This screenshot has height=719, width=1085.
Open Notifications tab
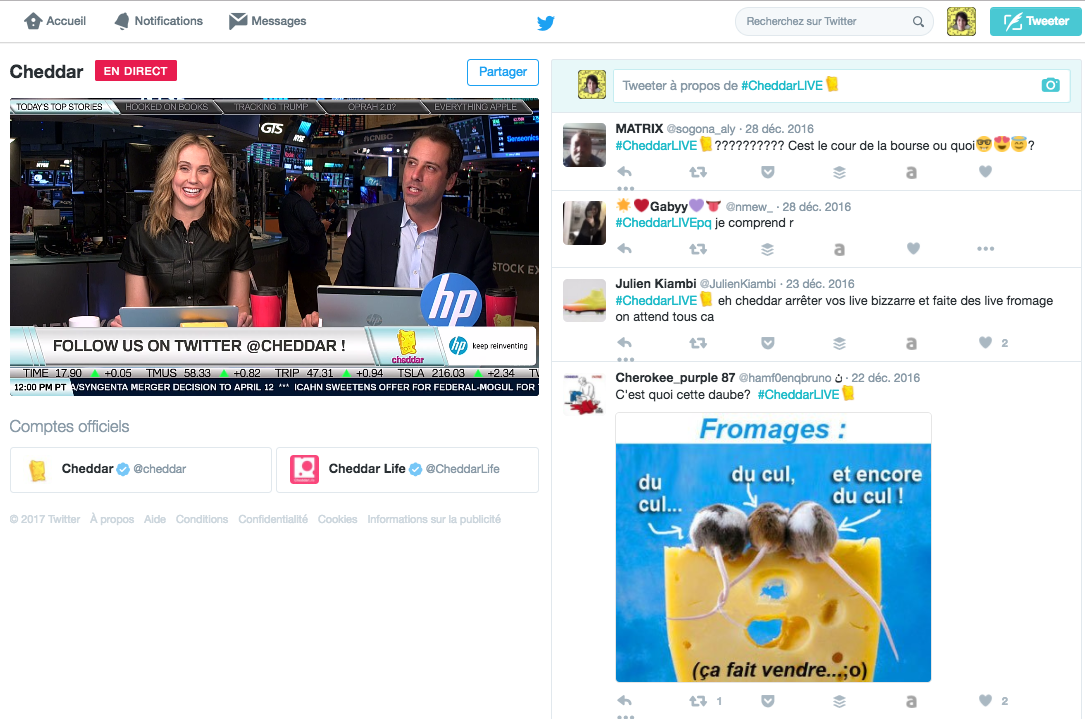(x=158, y=21)
